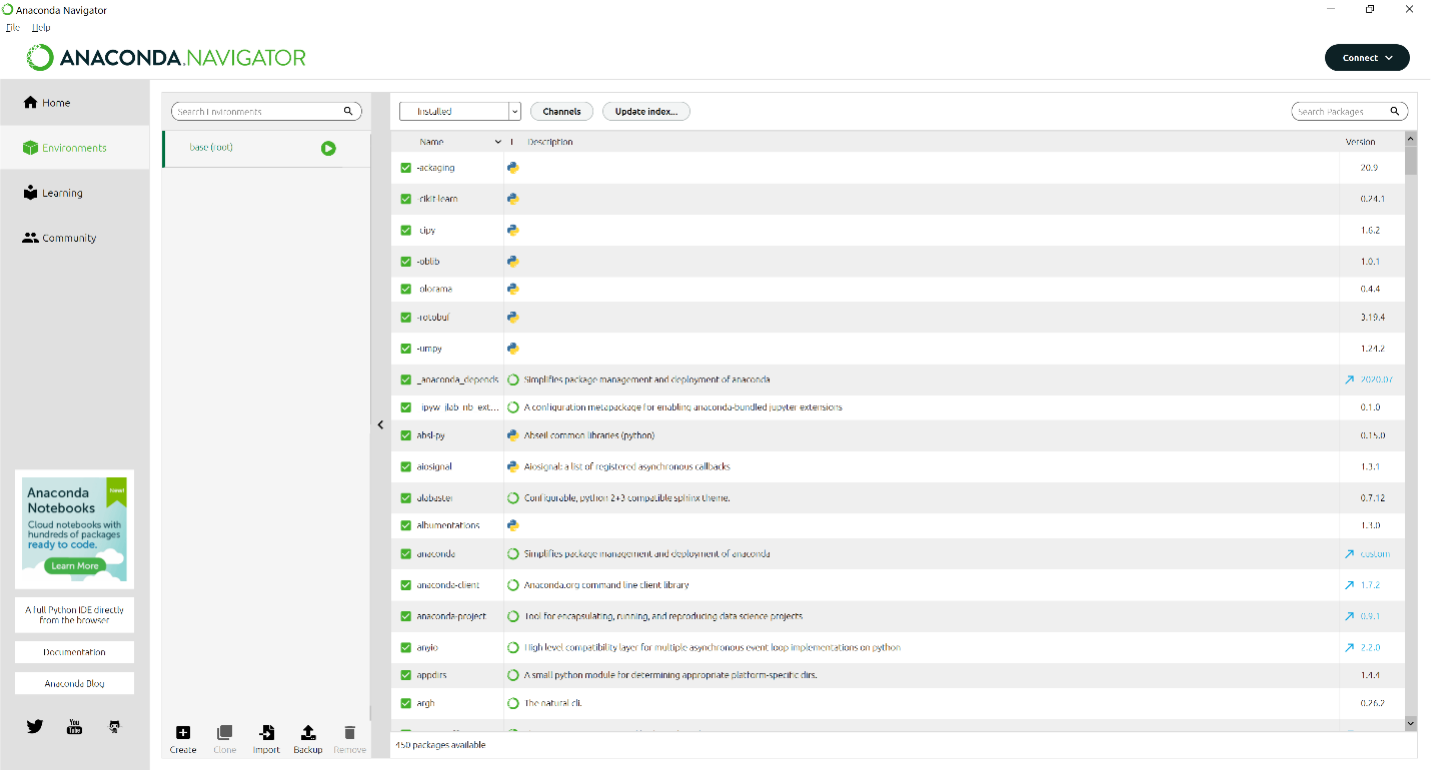1433x770 pixels.
Task: Open Anaconda's YouTube channel icon
Action: tap(74, 727)
